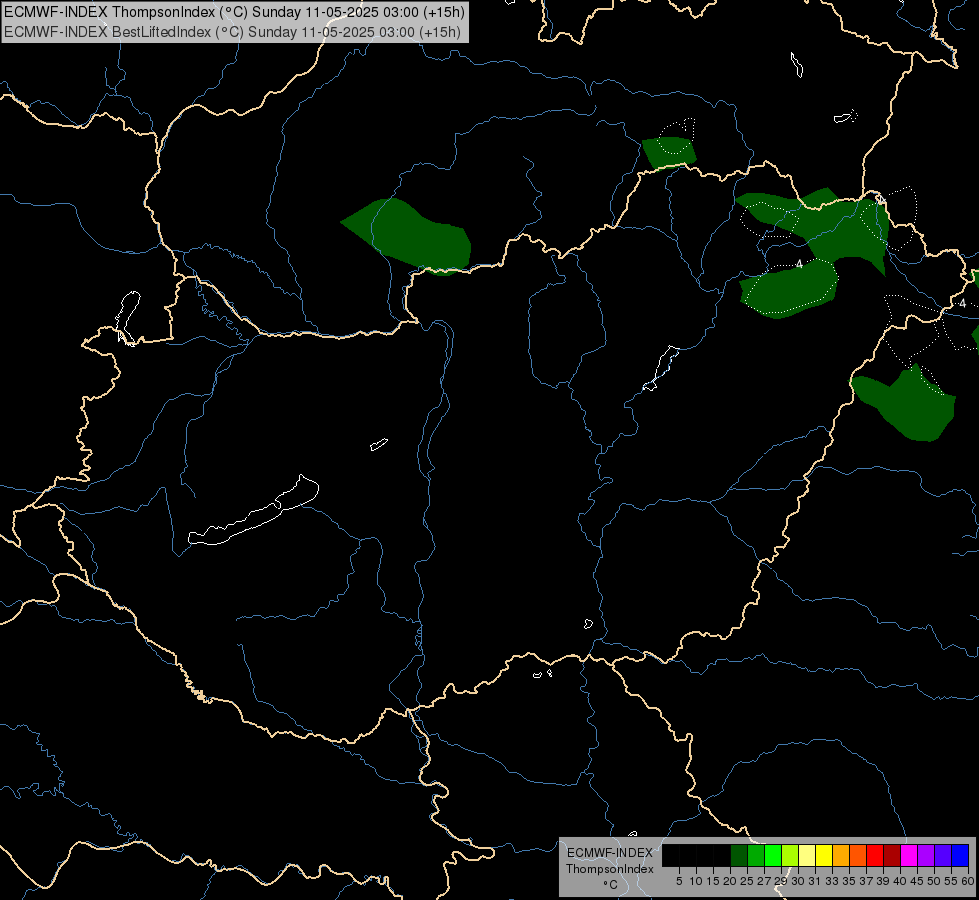Click the legend tick value '40'
This screenshot has height=900, width=979.
[900, 881]
